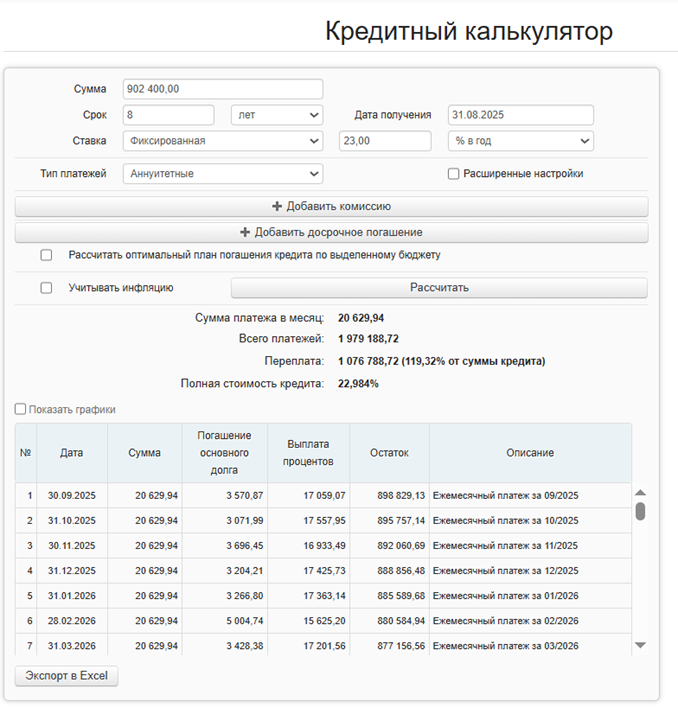Tick the optimal repayment plan checkbox
The image size is (678, 708).
(46, 255)
